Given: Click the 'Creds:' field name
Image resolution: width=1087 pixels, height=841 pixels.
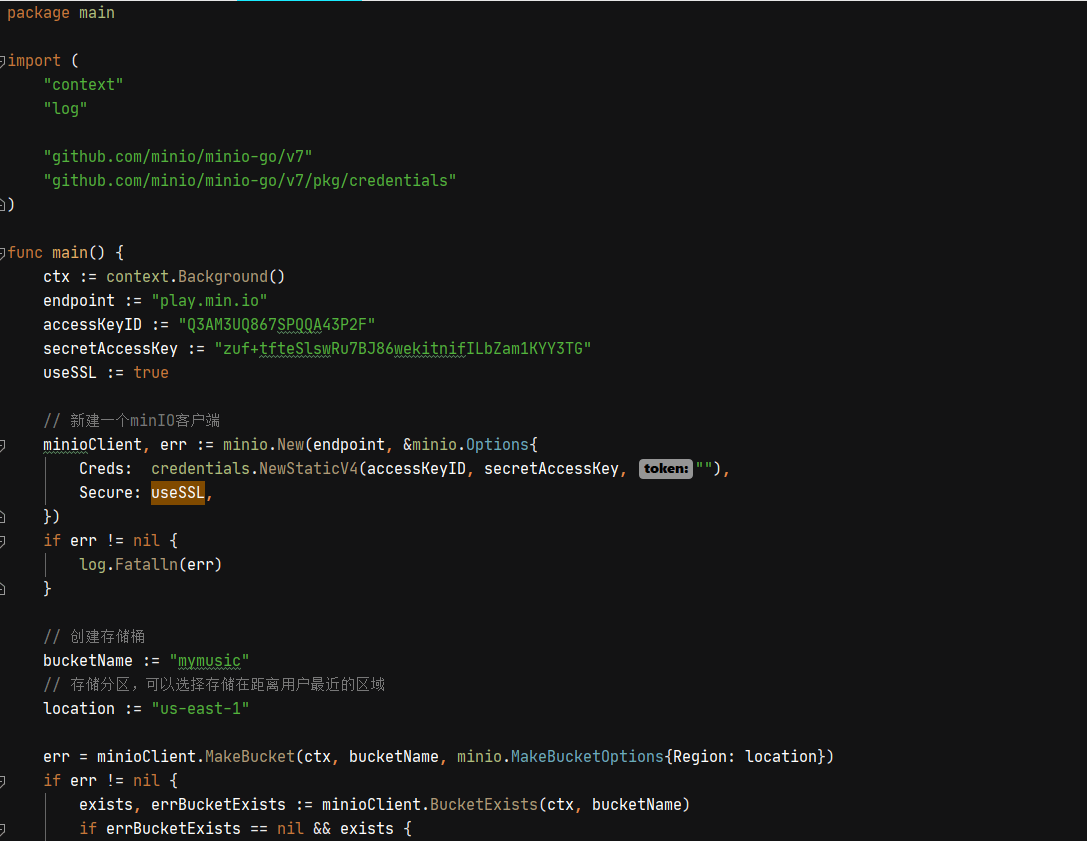Looking at the screenshot, I should [x=106, y=469].
